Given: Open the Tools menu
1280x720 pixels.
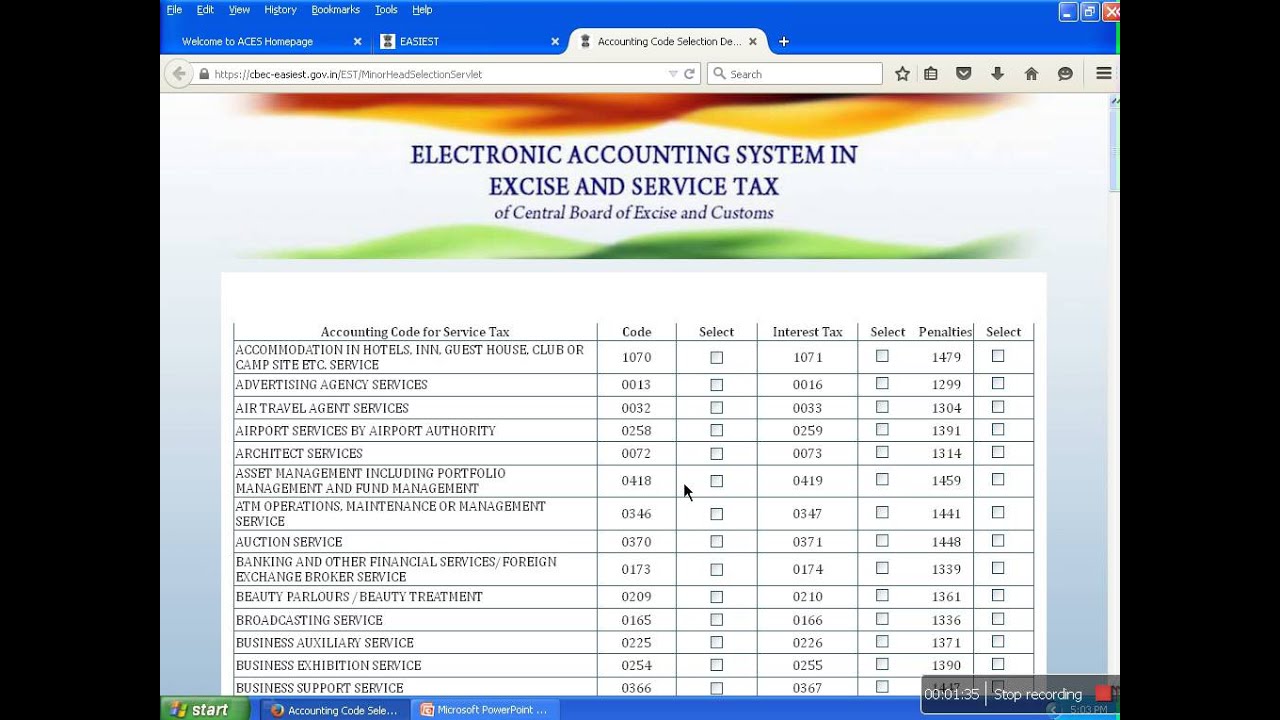Looking at the screenshot, I should click(386, 9).
